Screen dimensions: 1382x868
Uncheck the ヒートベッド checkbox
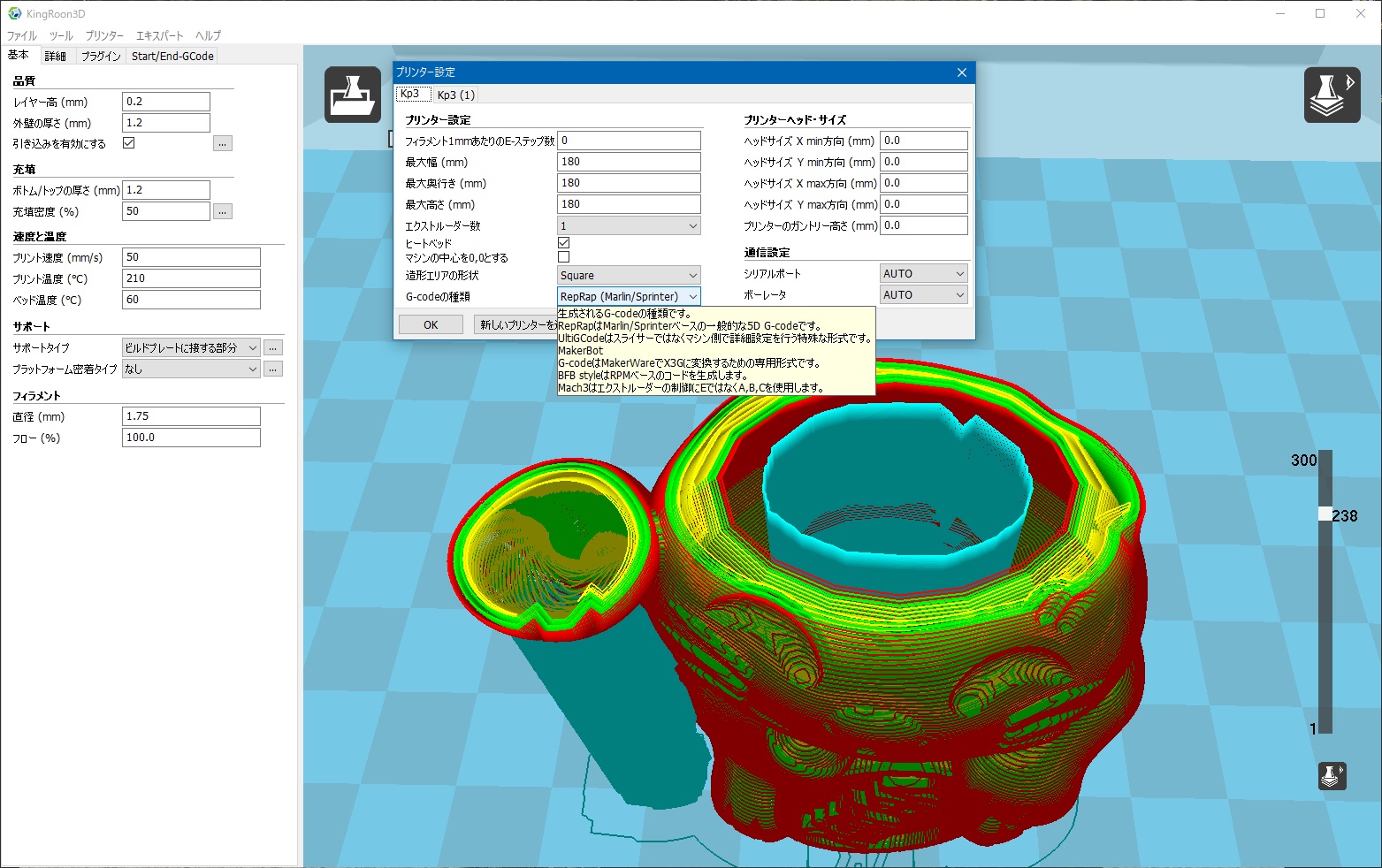click(563, 242)
